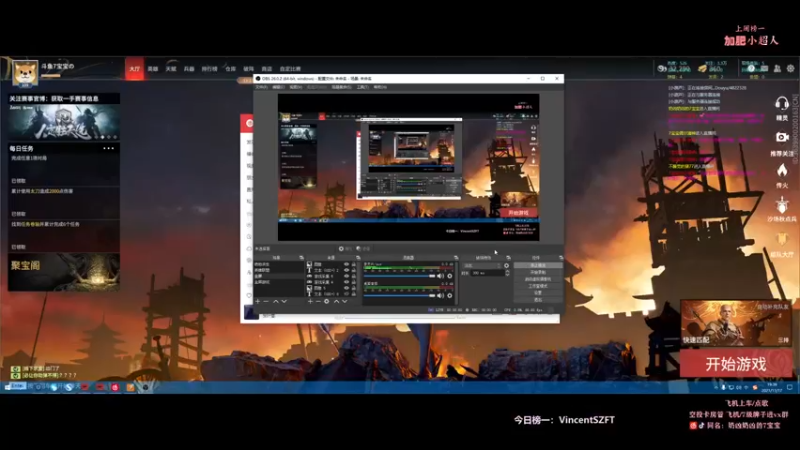This screenshot has height=450, width=800.
Task: Remove the scene with the Scenes minus icon
Action: coord(266,302)
